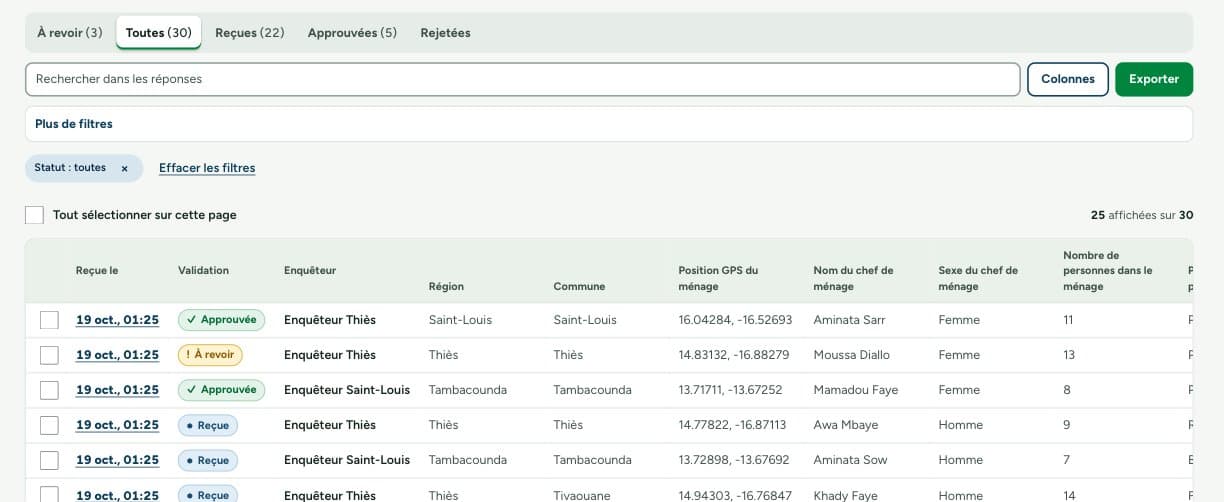Click the Validation column header
This screenshot has width=1224, height=502.
coord(203,270)
